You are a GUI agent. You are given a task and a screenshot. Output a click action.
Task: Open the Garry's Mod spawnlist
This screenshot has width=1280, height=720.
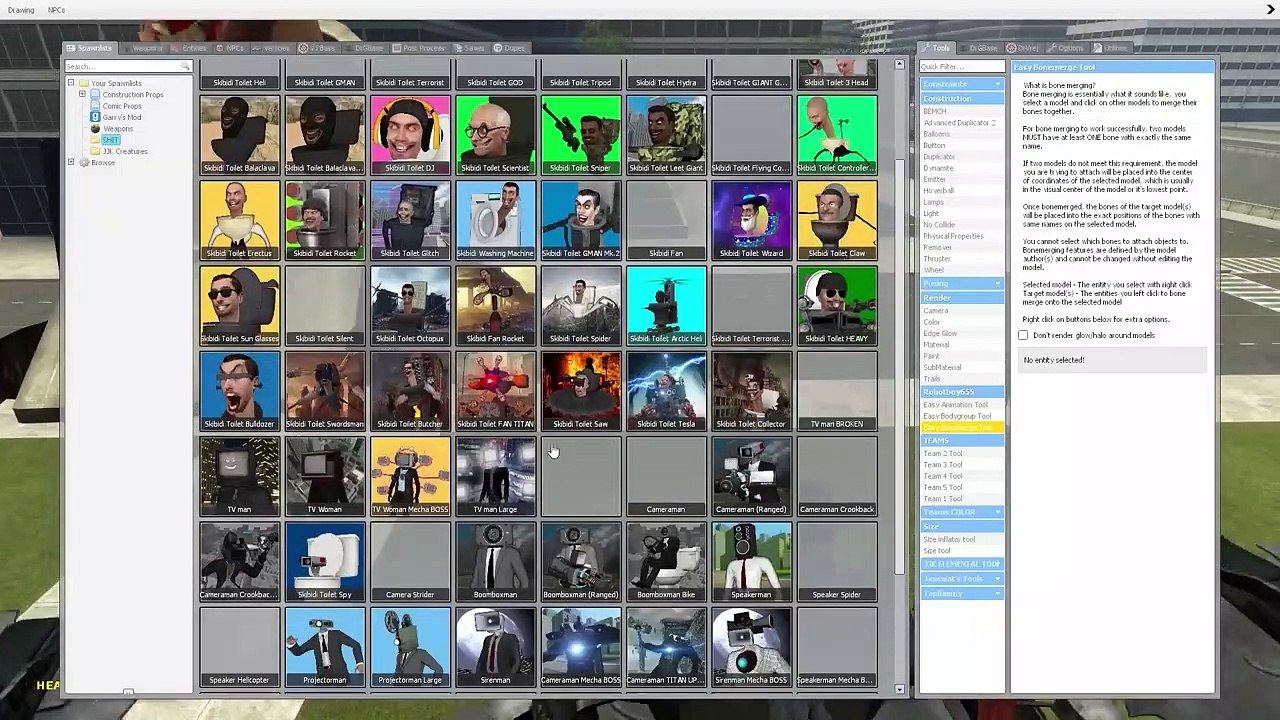coord(122,117)
